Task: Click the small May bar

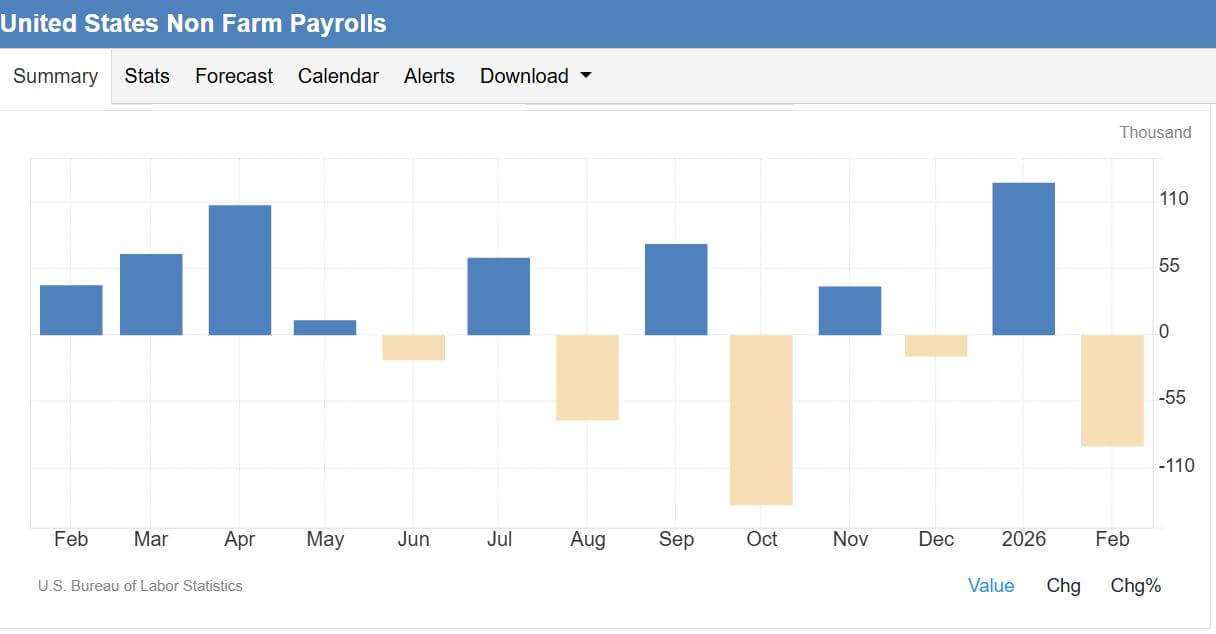Action: coord(325,327)
